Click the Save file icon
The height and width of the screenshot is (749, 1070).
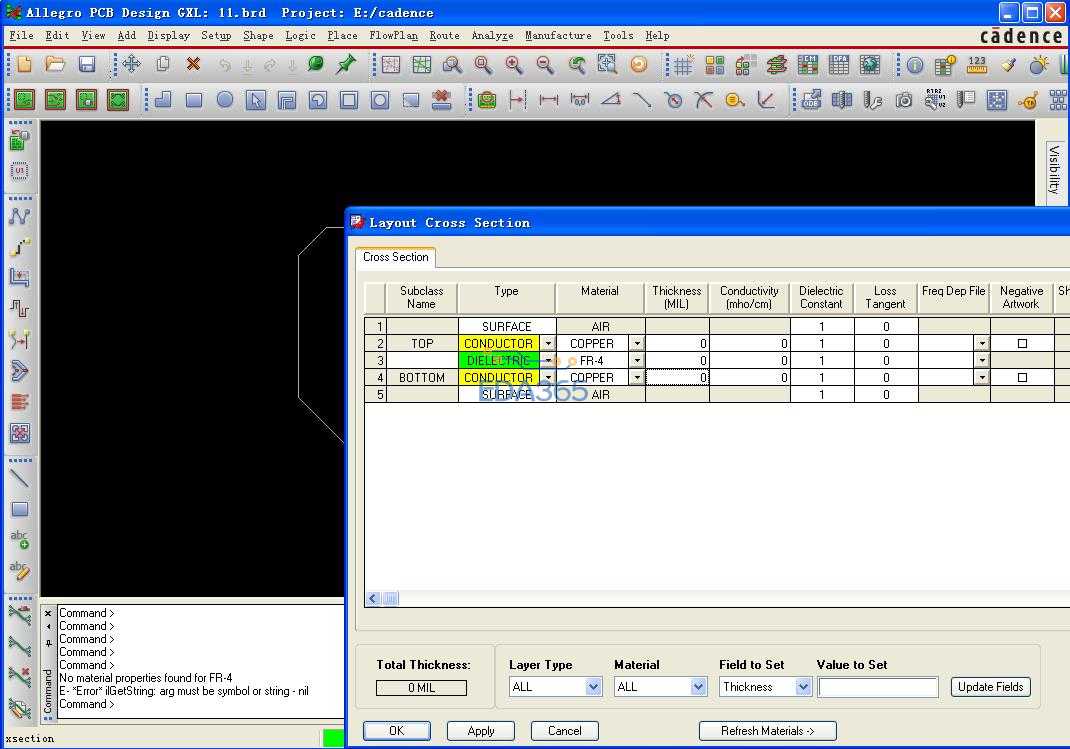coord(87,65)
